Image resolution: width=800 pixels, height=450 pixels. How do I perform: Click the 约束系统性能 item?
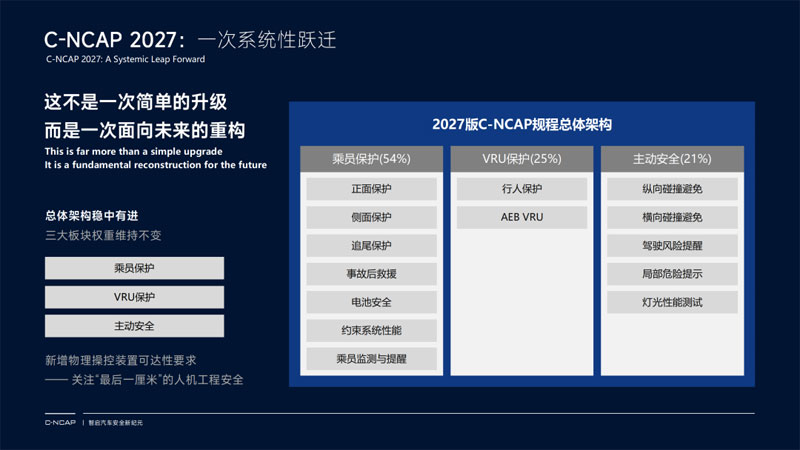coord(371,331)
